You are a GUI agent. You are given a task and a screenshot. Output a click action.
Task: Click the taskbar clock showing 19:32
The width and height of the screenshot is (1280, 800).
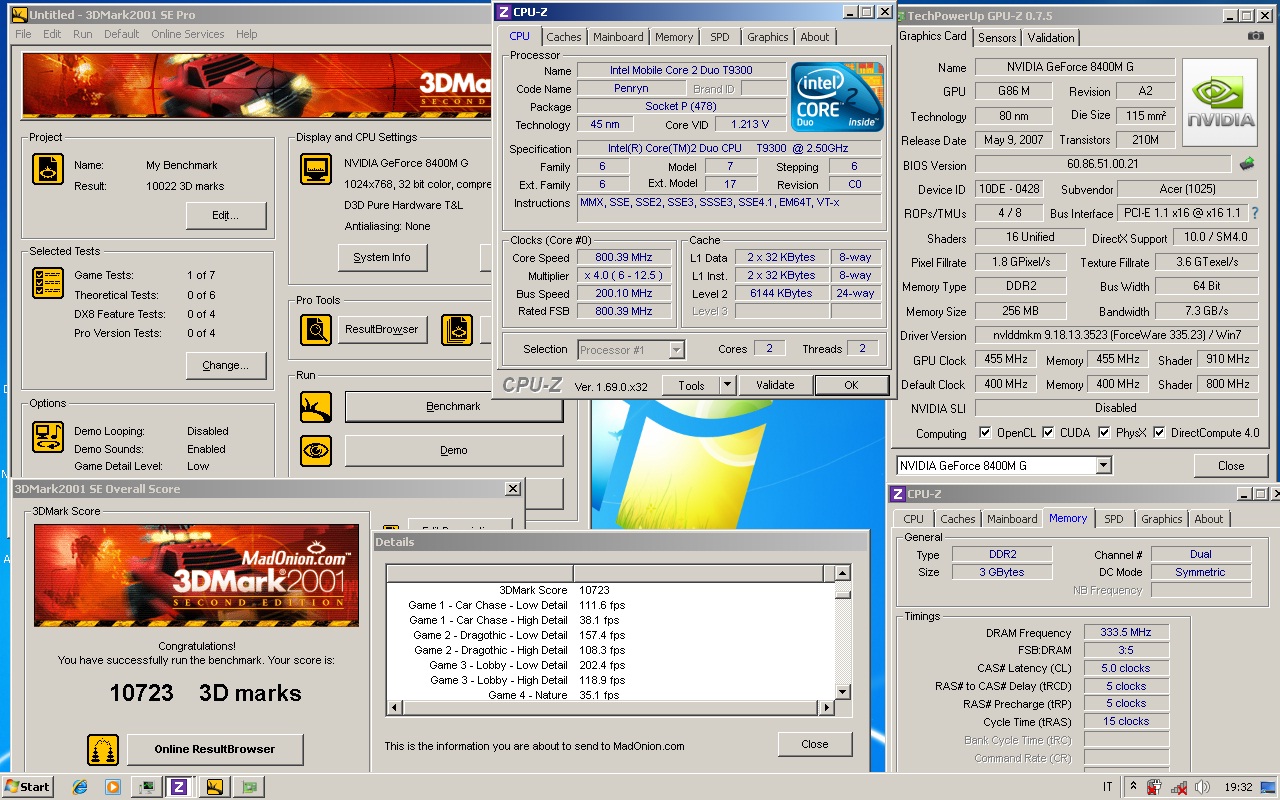click(1238, 787)
